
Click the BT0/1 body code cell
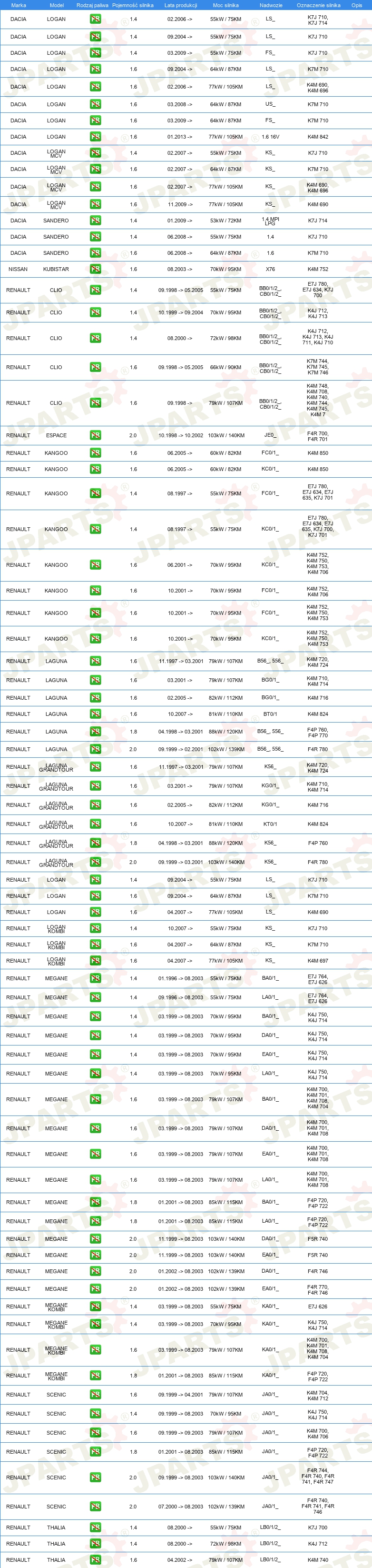(x=270, y=714)
